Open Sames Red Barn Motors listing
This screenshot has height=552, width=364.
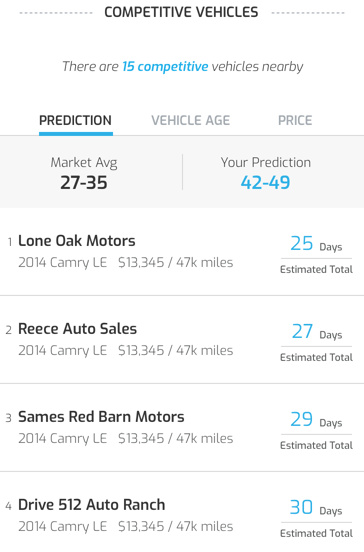(182, 428)
